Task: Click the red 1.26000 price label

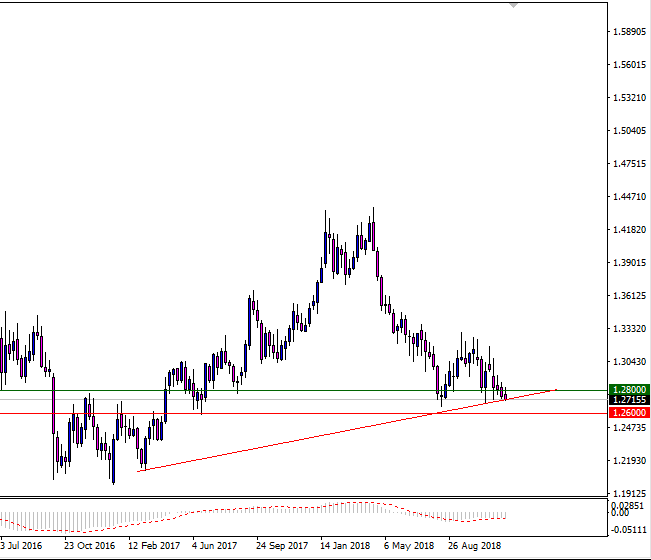Action: click(x=629, y=413)
